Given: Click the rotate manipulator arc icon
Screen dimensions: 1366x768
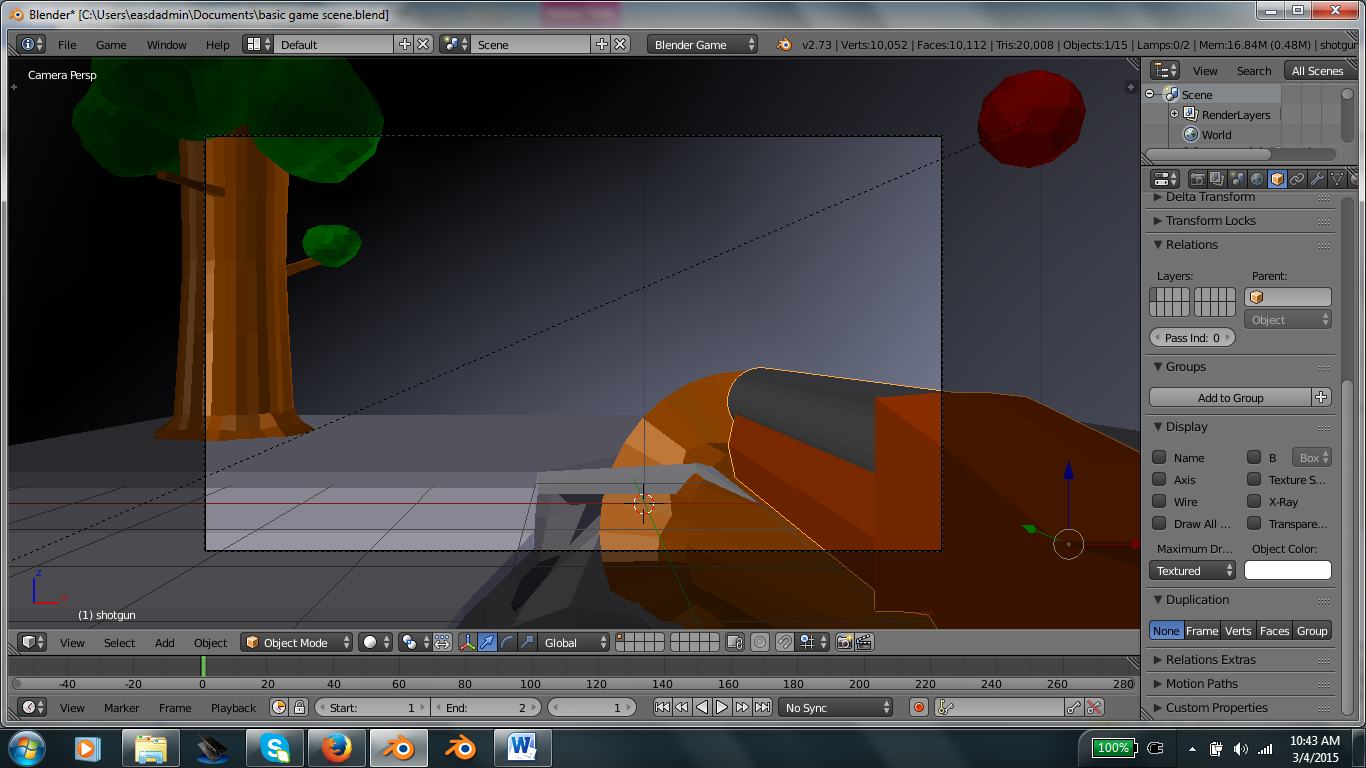Looking at the screenshot, I should (x=507, y=642).
